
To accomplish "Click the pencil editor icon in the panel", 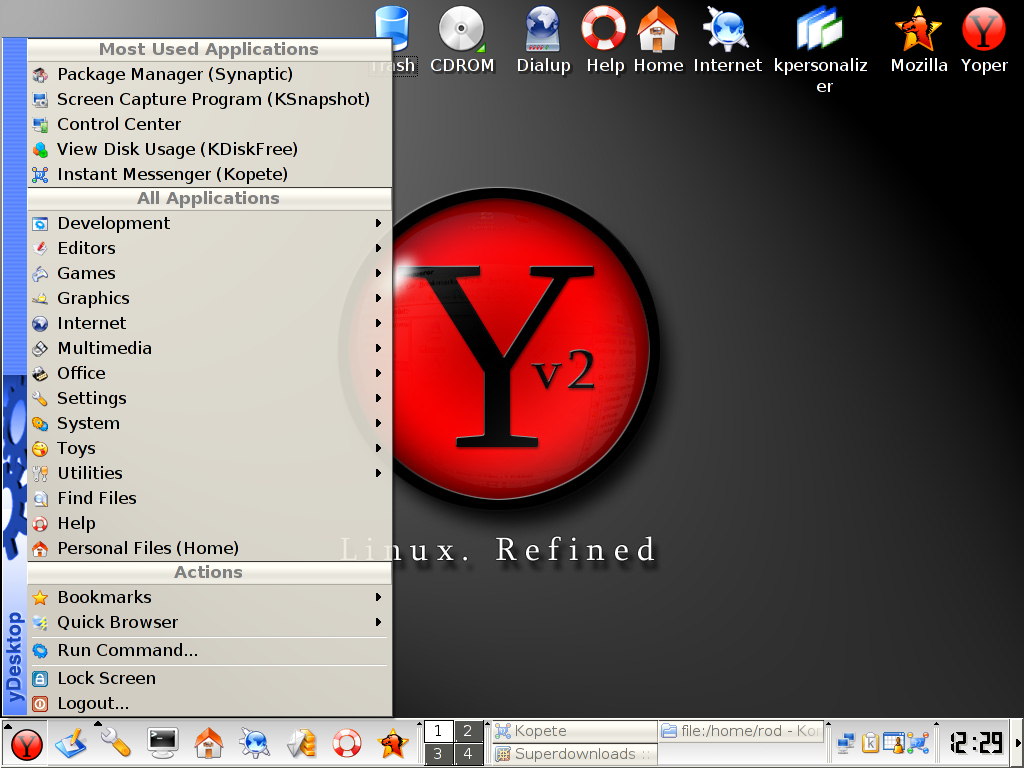I will 71,743.
